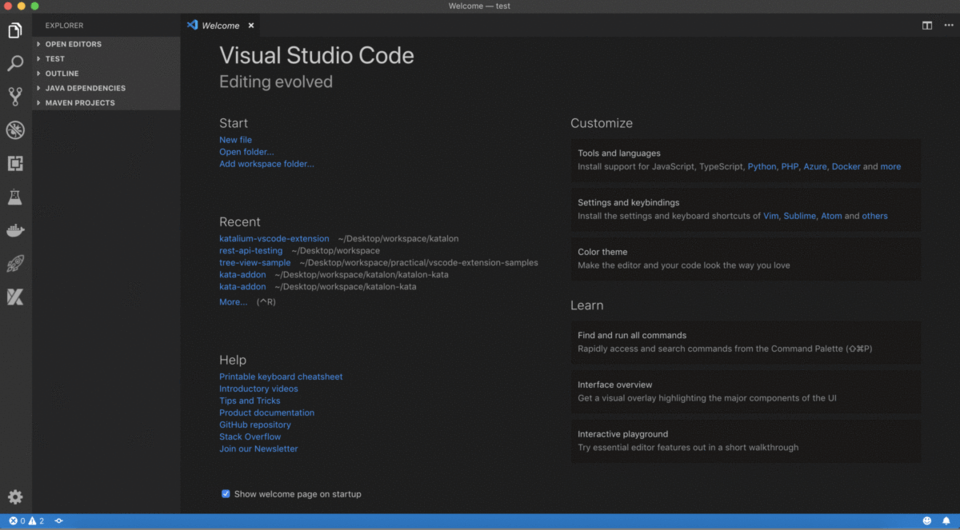Viewport: 960px width, 530px height.
Task: Open Introductory videos link
Action: tap(258, 389)
